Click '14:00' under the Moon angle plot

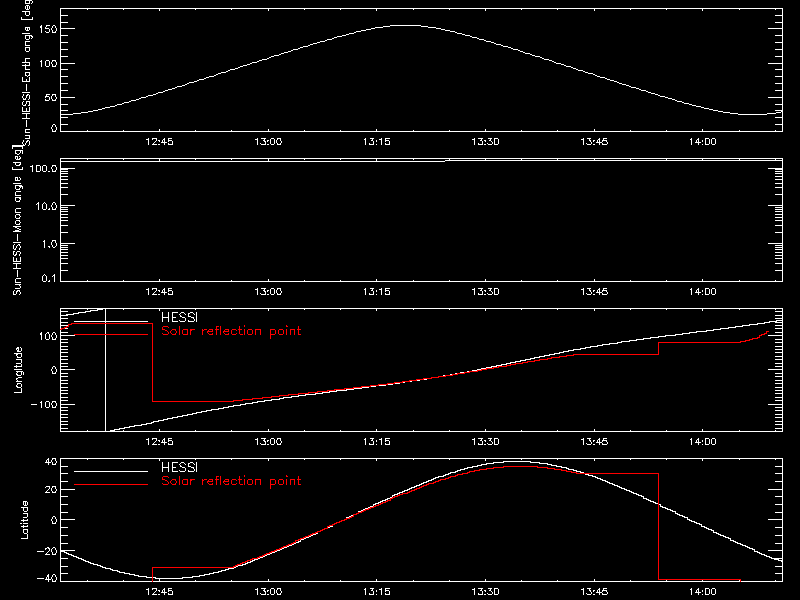[703, 292]
